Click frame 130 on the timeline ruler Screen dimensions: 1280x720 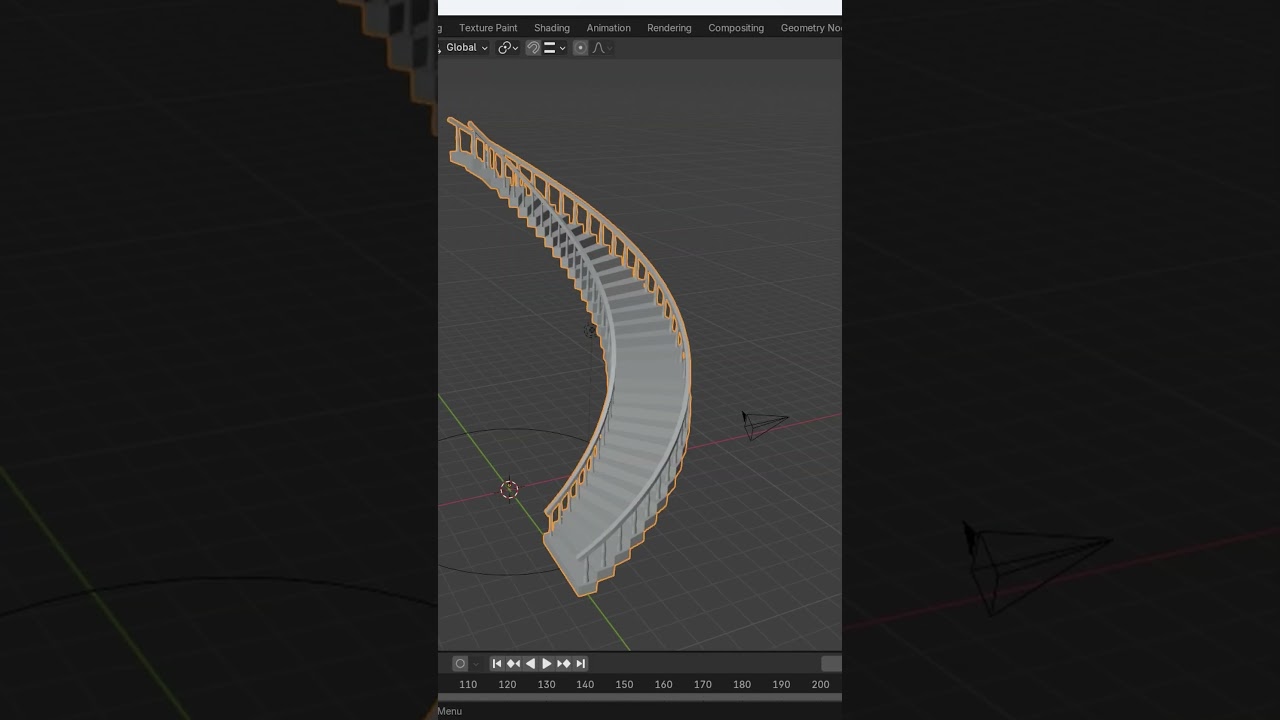(x=546, y=685)
